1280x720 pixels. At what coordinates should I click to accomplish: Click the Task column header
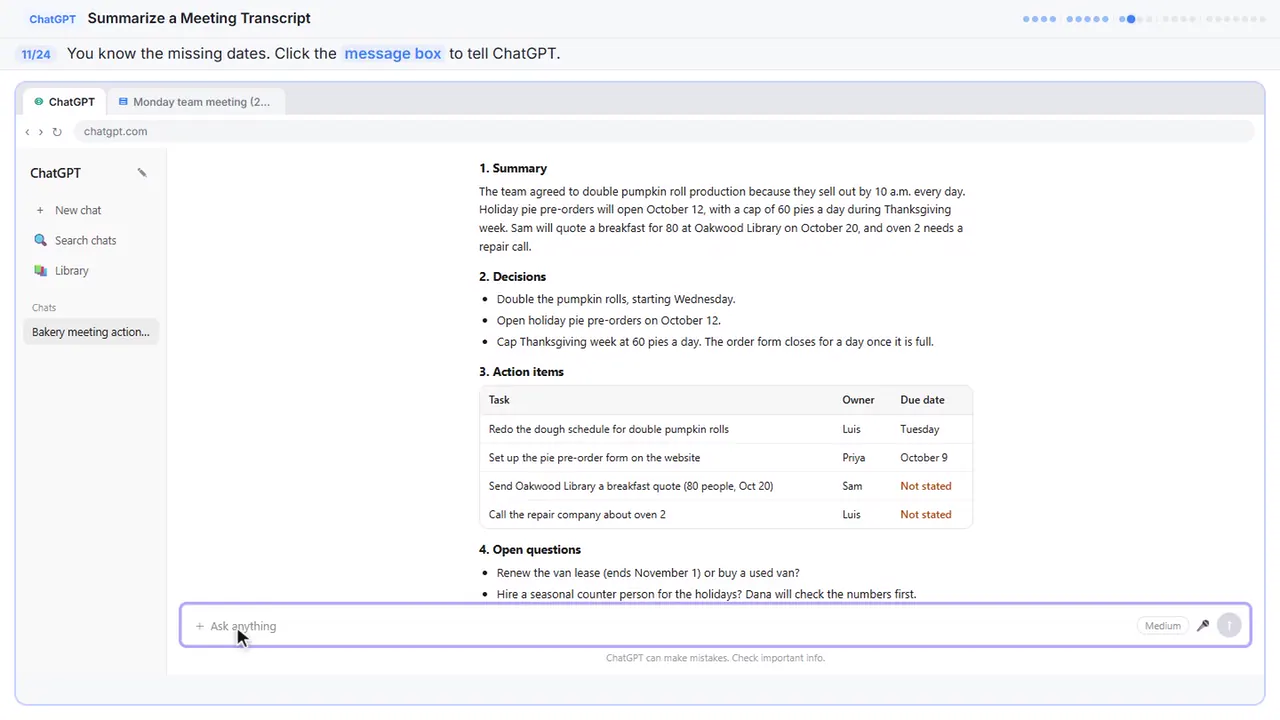[499, 400]
